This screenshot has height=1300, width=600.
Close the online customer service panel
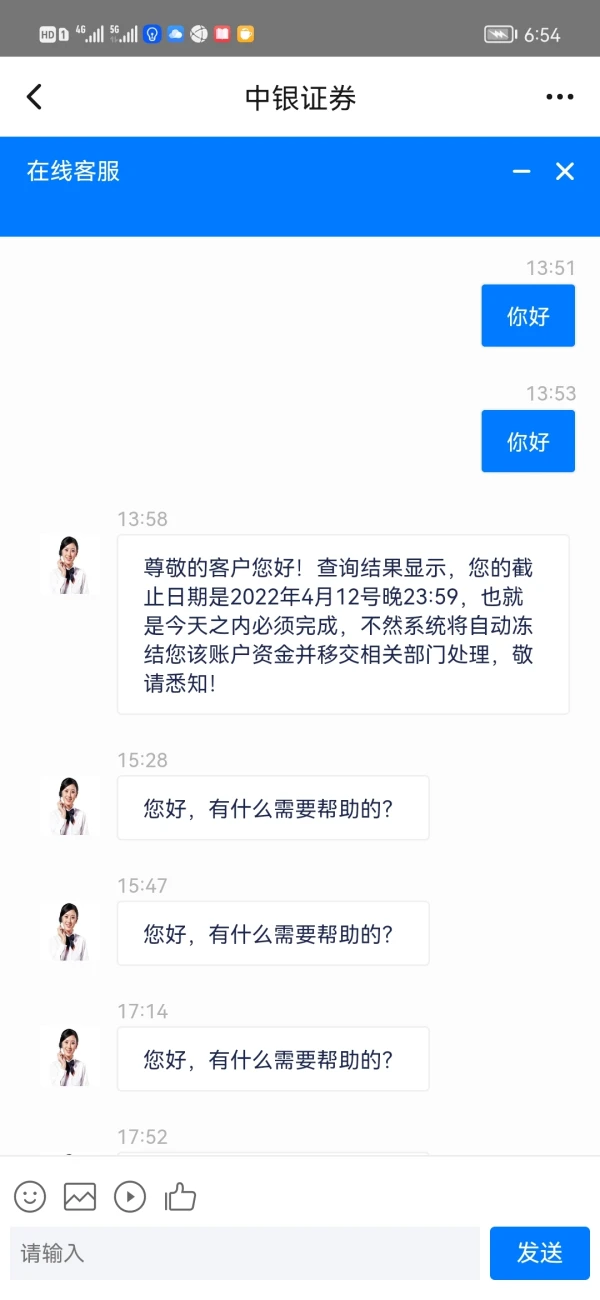pyautogui.click(x=565, y=171)
